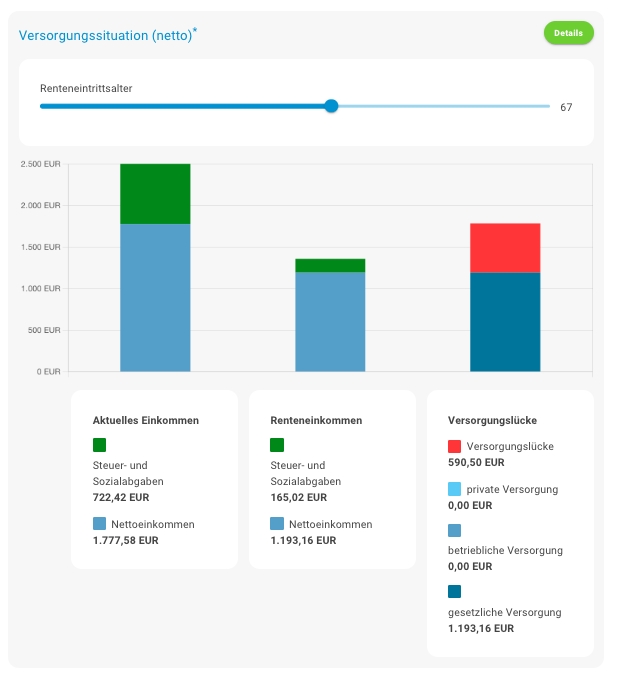Select the red Versorgungslücke bar segment
Image resolution: width=618 pixels, height=673 pixels.
[x=505, y=248]
